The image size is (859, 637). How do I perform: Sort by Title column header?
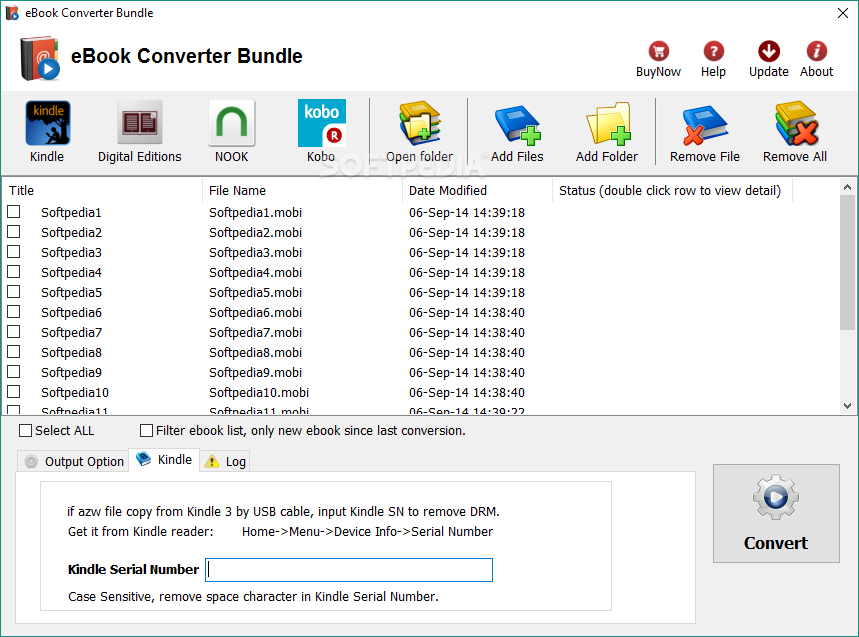[x=103, y=190]
